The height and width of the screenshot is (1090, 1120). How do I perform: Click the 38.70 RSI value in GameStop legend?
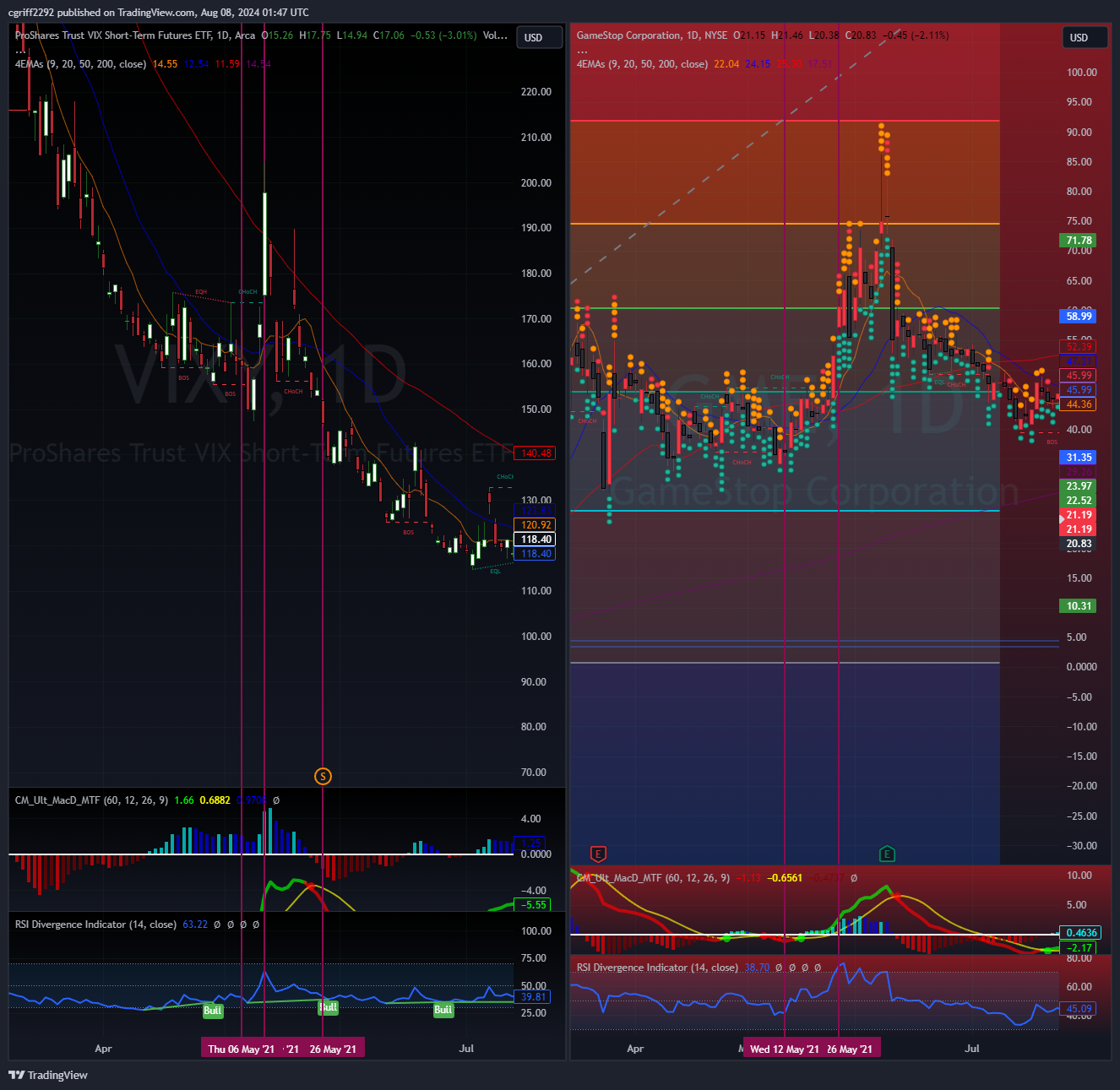757,968
